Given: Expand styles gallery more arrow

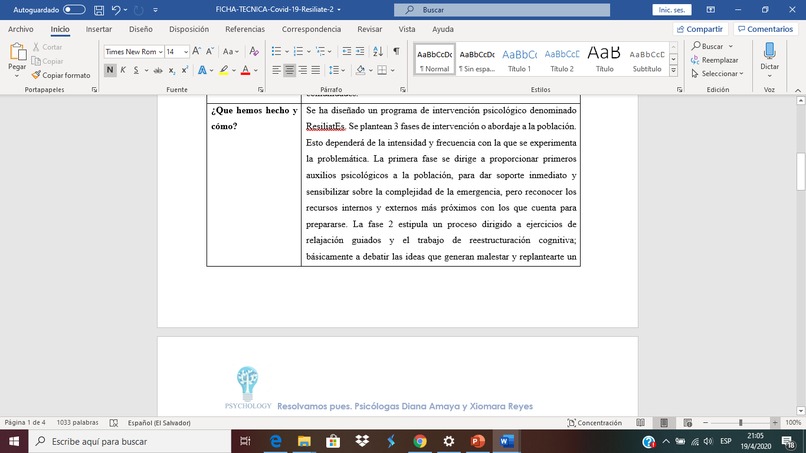Looking at the screenshot, I should pyautogui.click(x=673, y=70).
